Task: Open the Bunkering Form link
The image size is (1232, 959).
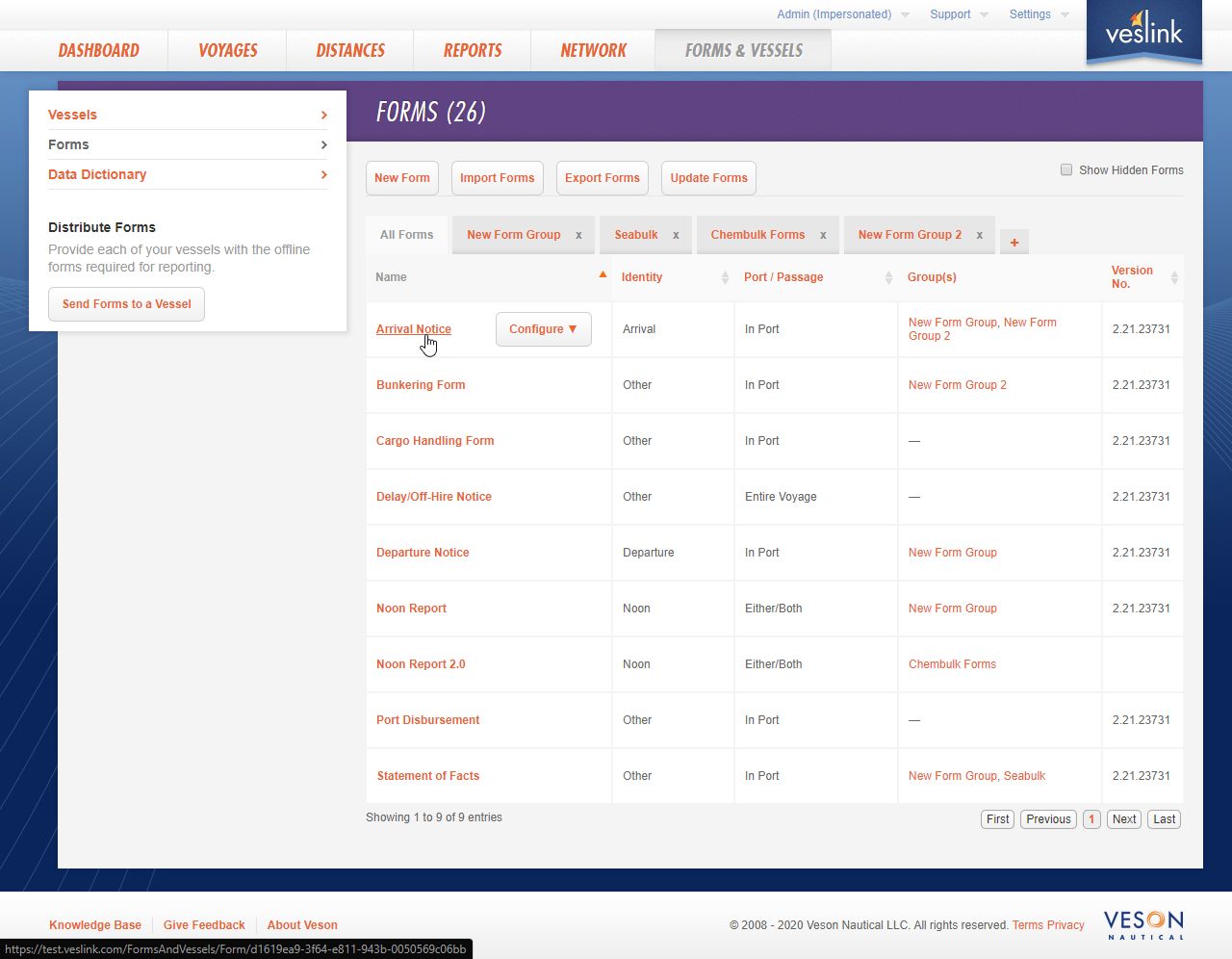Action: [421, 385]
